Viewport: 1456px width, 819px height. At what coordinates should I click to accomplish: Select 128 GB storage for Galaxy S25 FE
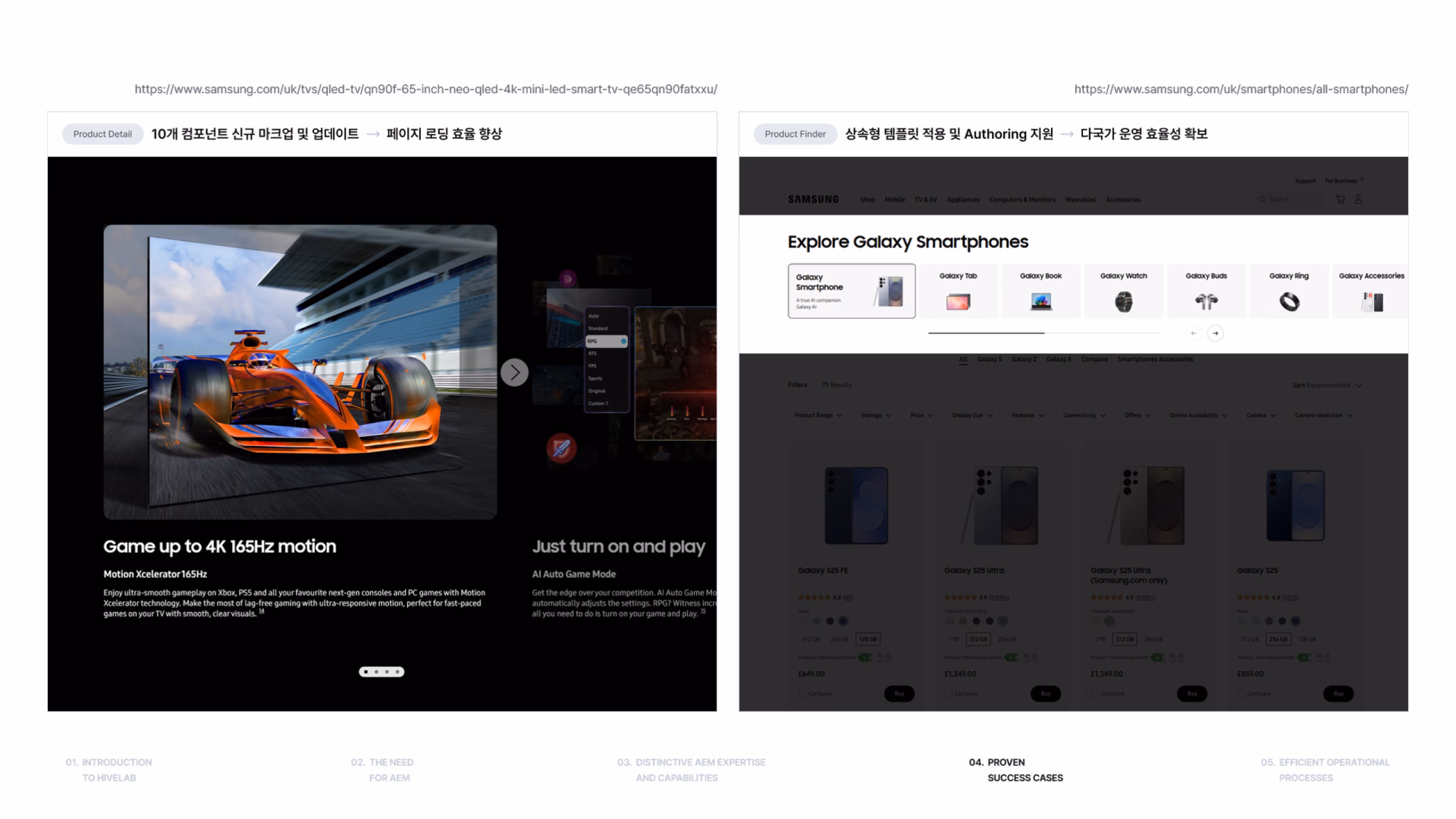point(868,639)
